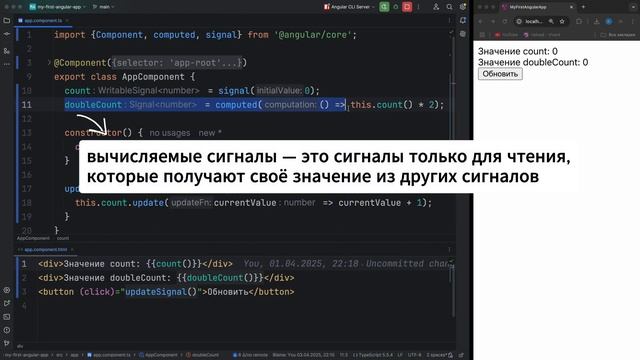This screenshot has height=360, width=640.
Task: Click the 2 spaces indent widget in status bar
Action: (x=436, y=355)
